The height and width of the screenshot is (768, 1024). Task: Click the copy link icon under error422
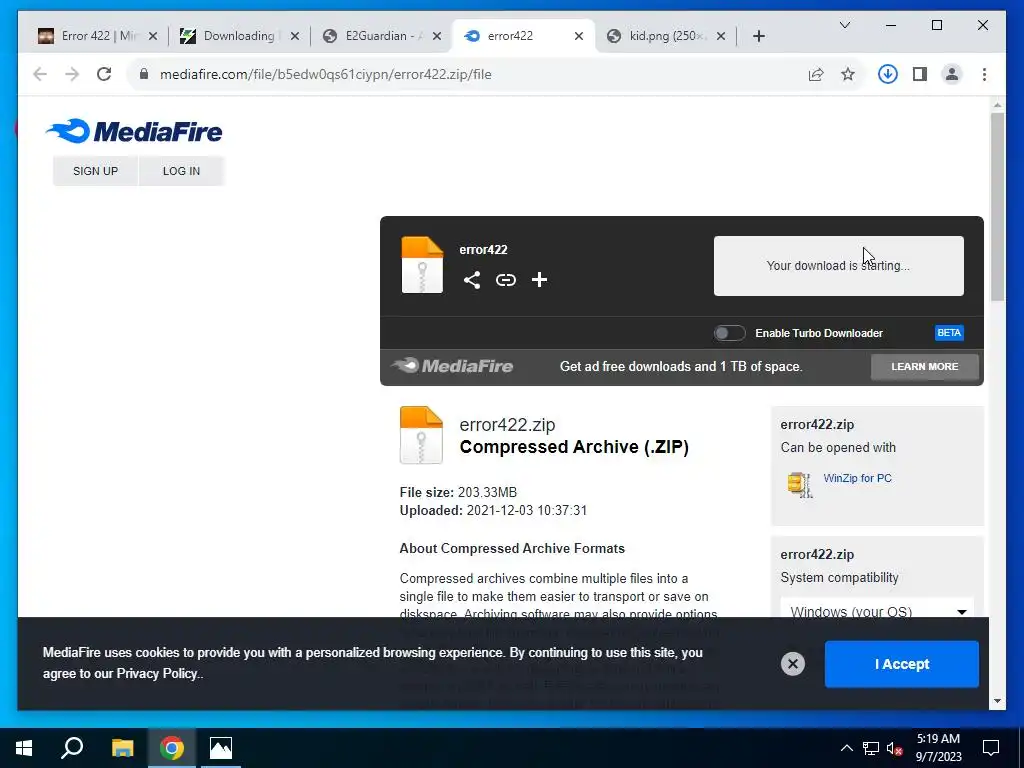pos(505,280)
